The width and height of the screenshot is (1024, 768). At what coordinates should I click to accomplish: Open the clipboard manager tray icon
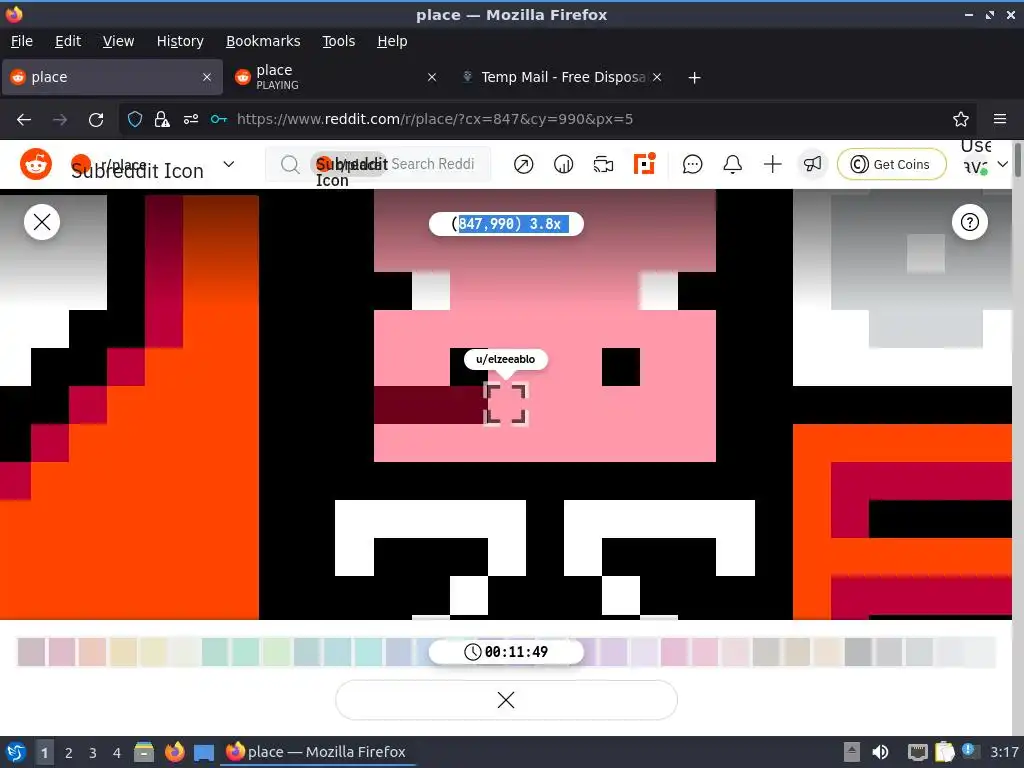pos(944,752)
